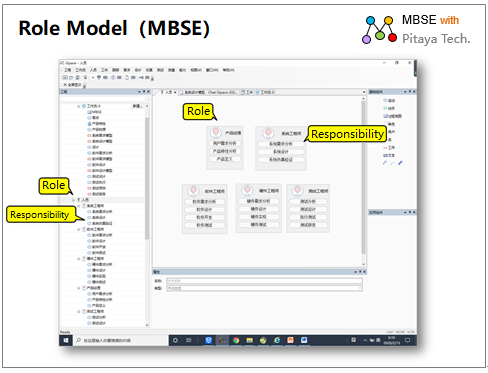Open File Explorer from the taskbar
Viewport: 488px width, 373px height.
point(250,340)
